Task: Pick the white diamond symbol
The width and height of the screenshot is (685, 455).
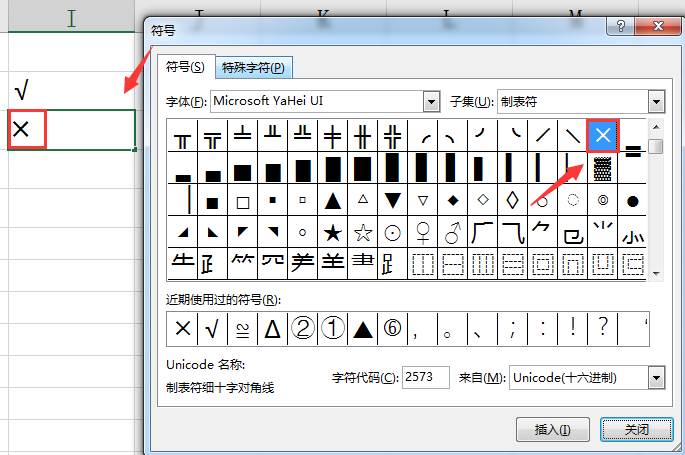Action: [483, 200]
